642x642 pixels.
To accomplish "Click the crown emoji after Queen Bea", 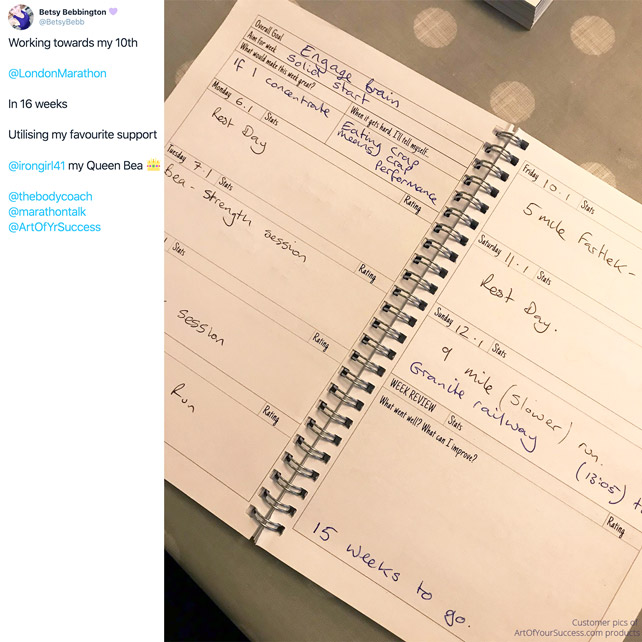I will (x=154, y=165).
